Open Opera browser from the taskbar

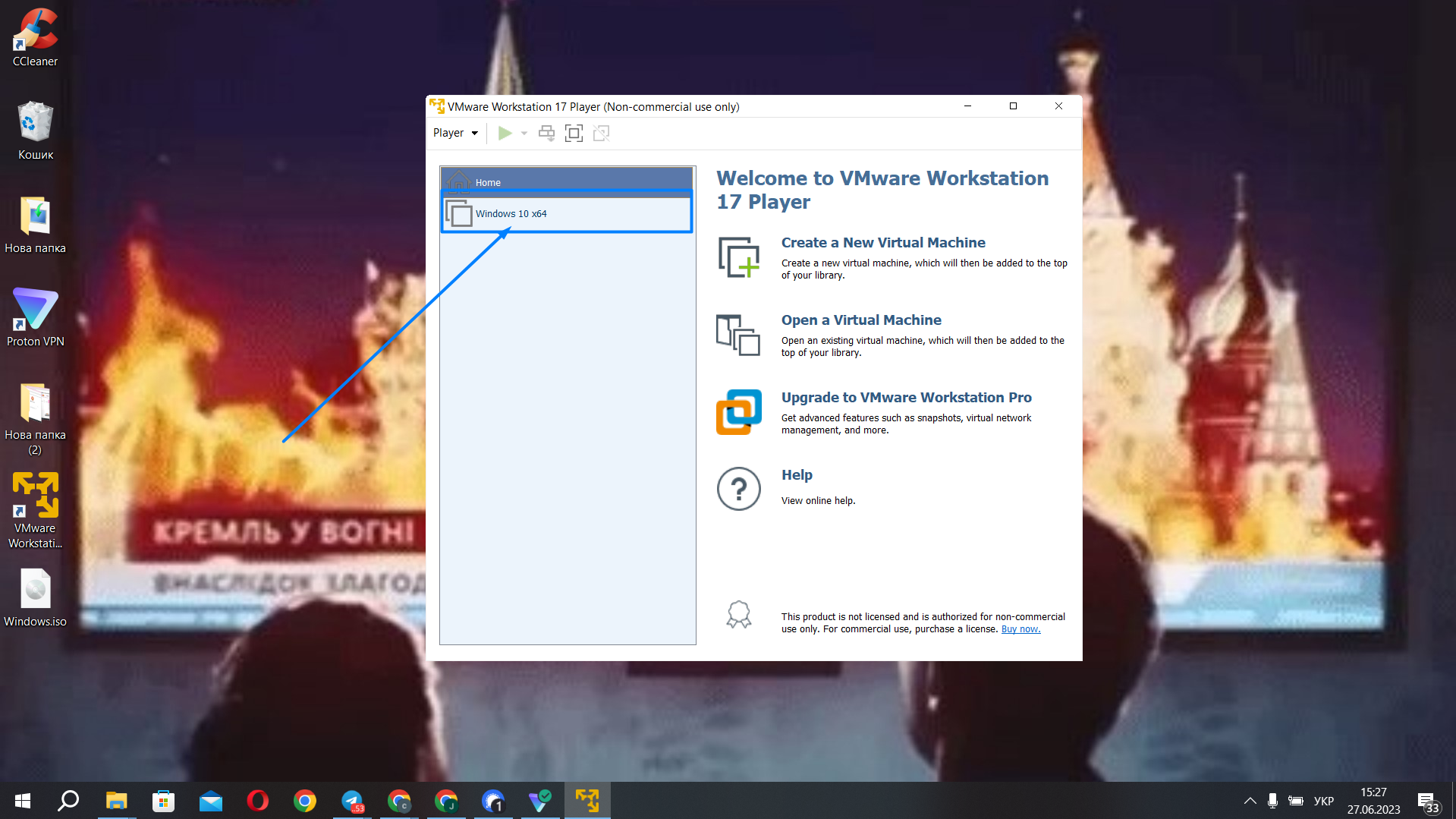[257, 801]
